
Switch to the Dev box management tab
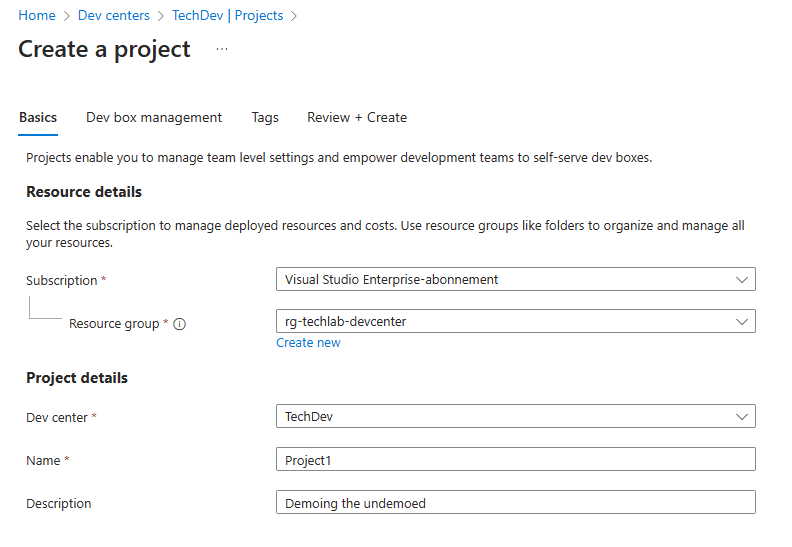(x=154, y=117)
